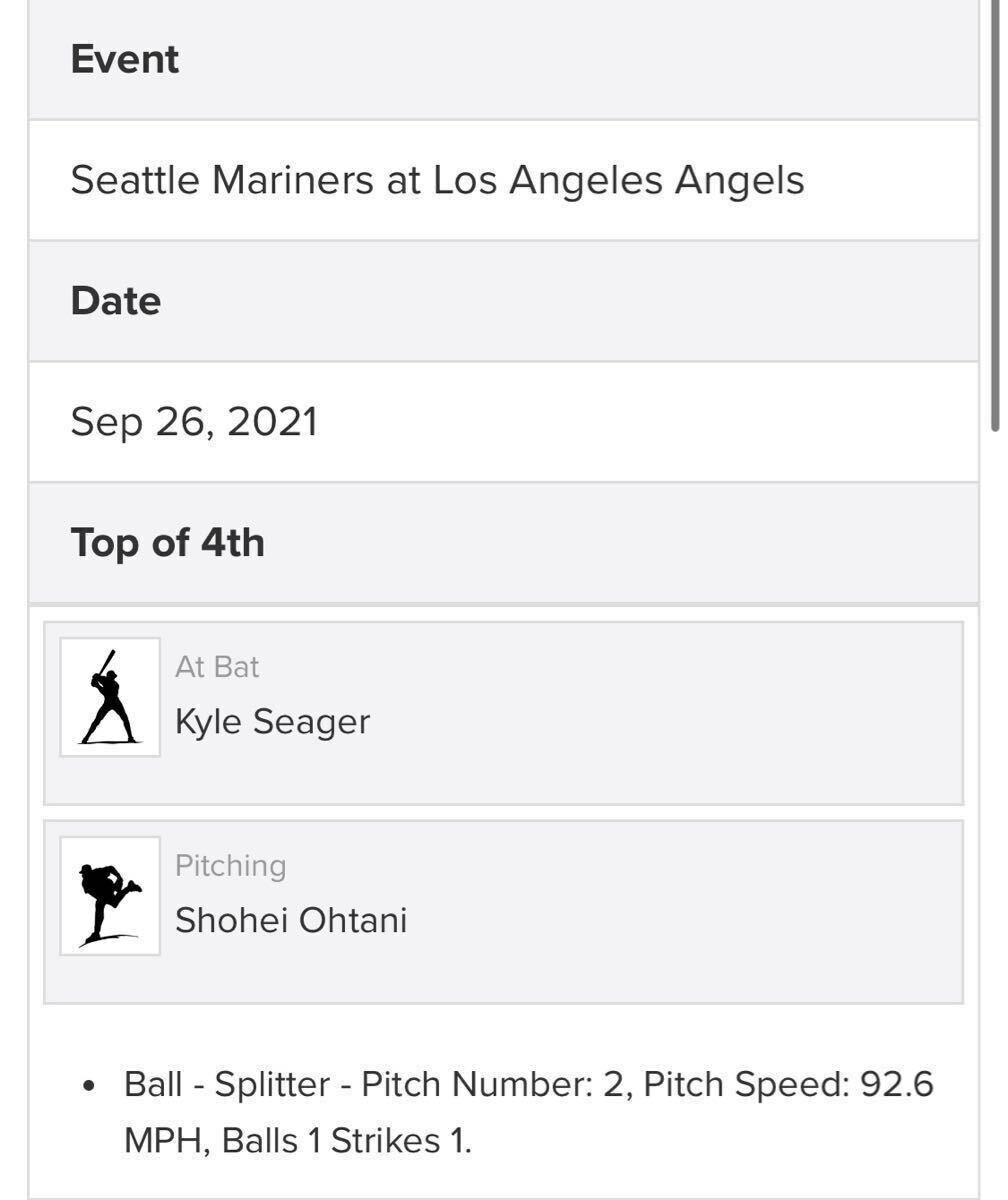Open Shohei Ohtani player name
Screen dimensions: 1008x1200
pos(290,920)
